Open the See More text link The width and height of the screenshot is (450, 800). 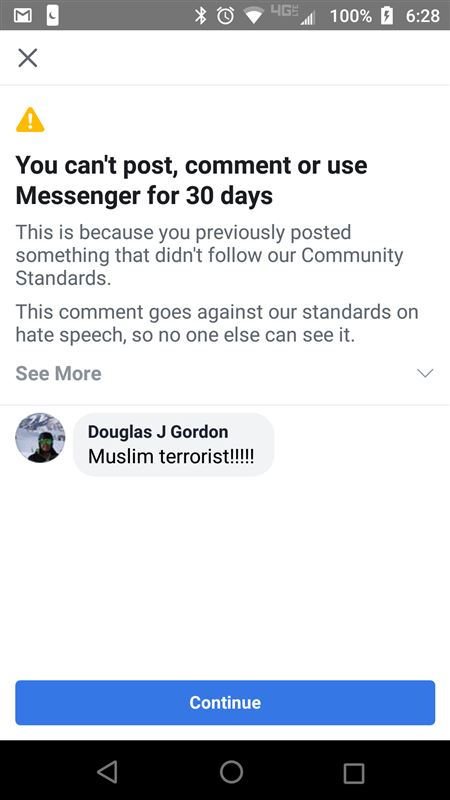point(58,373)
